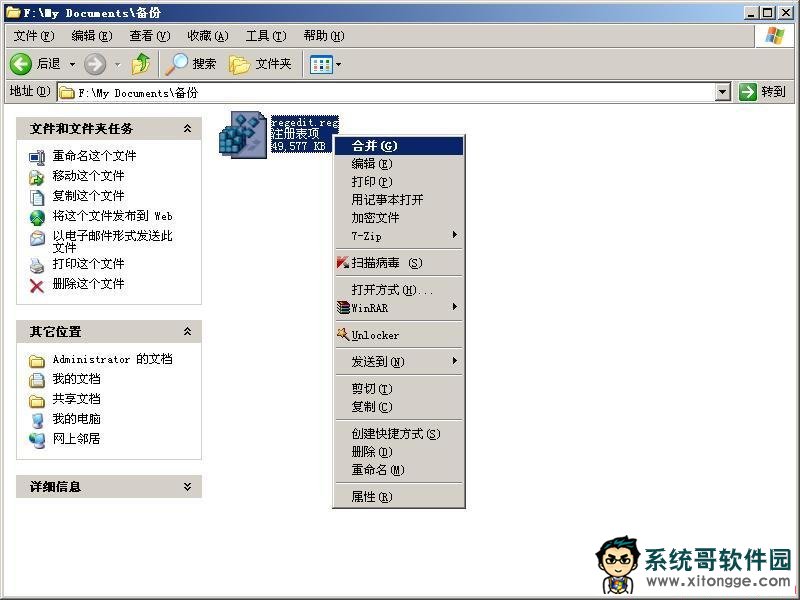Image resolution: width=800 pixels, height=600 pixels.
Task: Expand the Details panel section
Action: click(x=187, y=487)
